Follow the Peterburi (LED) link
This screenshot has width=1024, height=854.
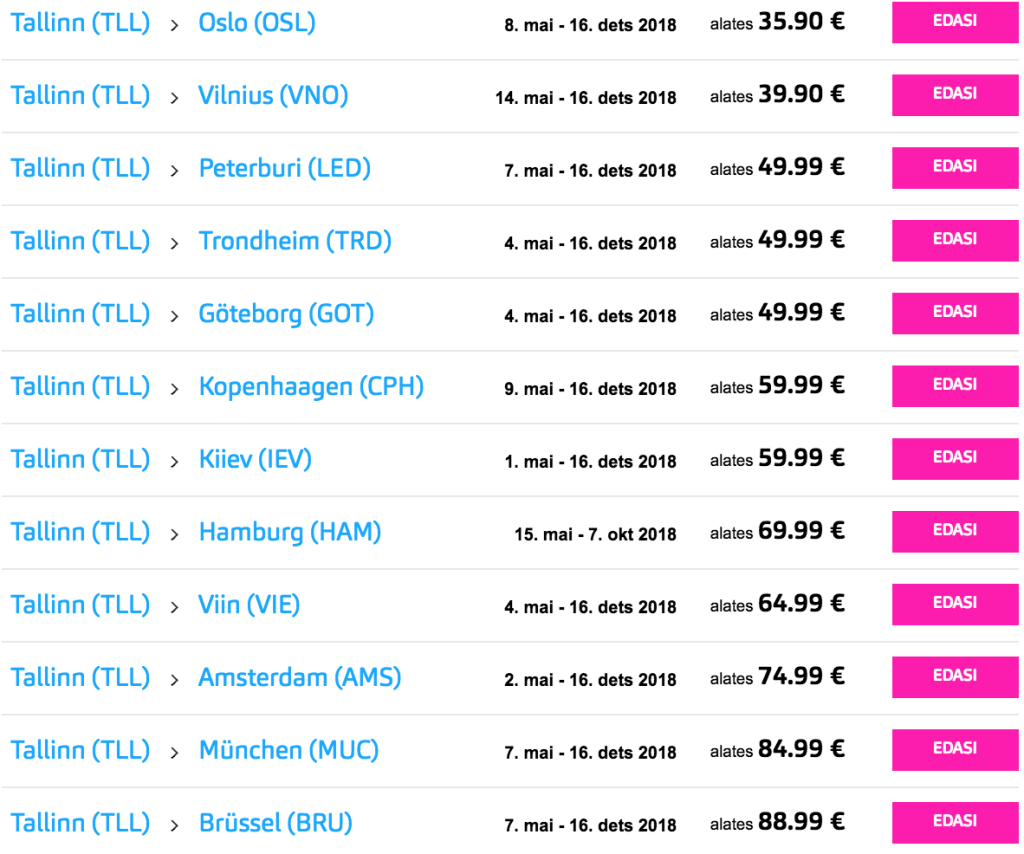(285, 168)
